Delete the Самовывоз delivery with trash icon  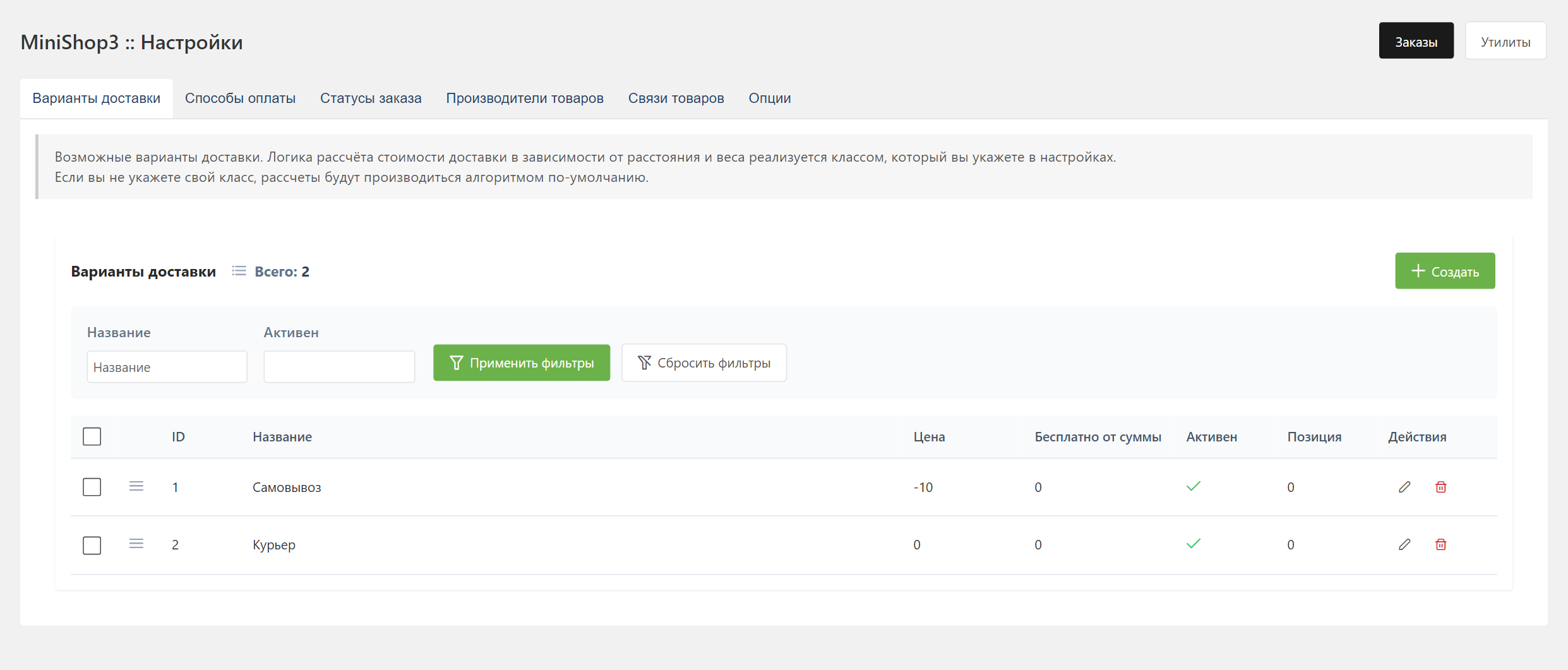tap(1441, 487)
